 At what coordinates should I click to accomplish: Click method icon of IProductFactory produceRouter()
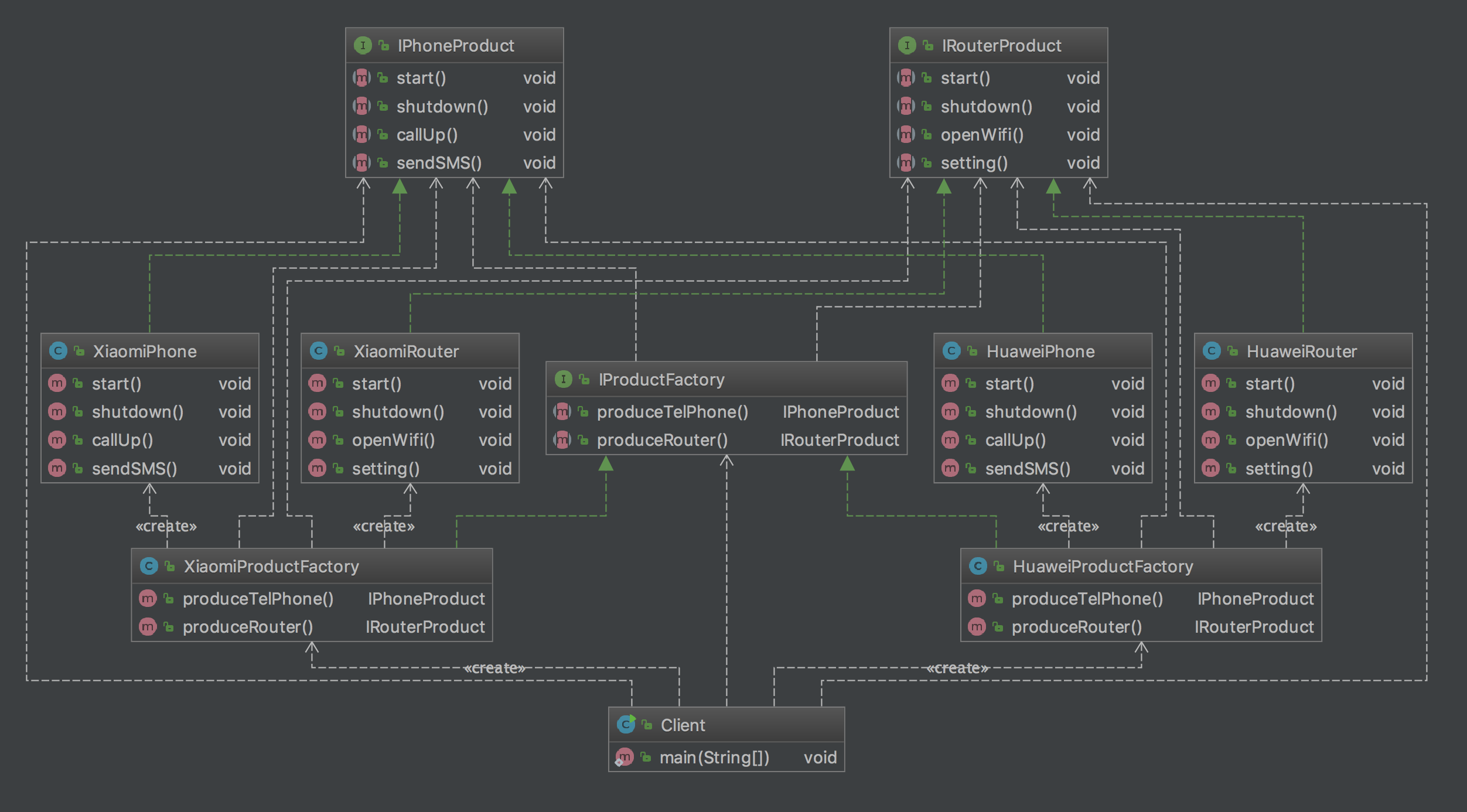(562, 440)
